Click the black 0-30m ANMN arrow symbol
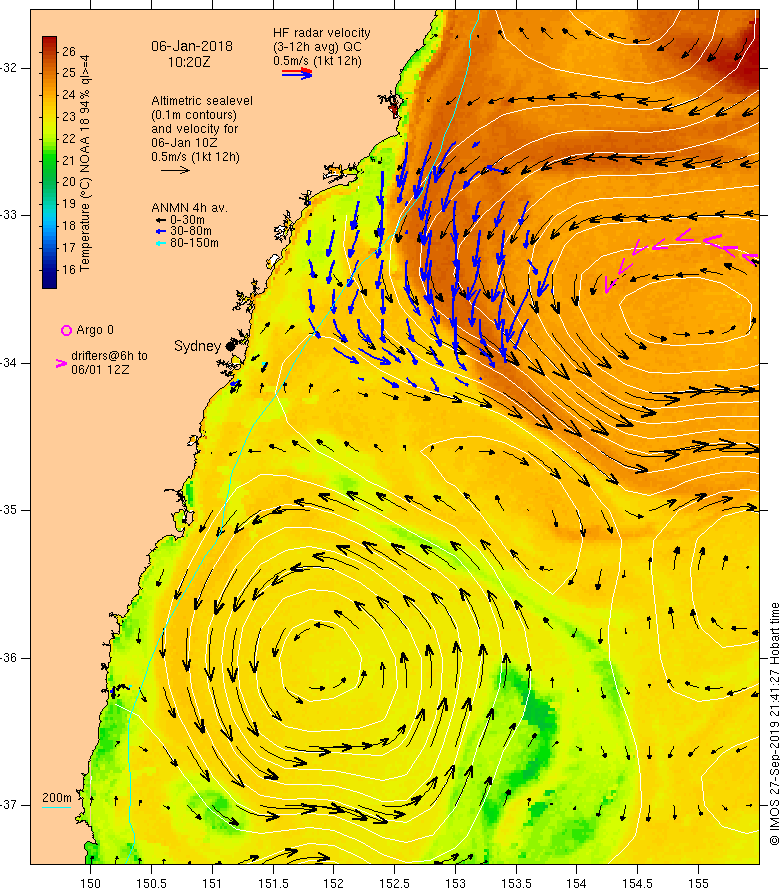This screenshot has width=780, height=890. point(160,220)
